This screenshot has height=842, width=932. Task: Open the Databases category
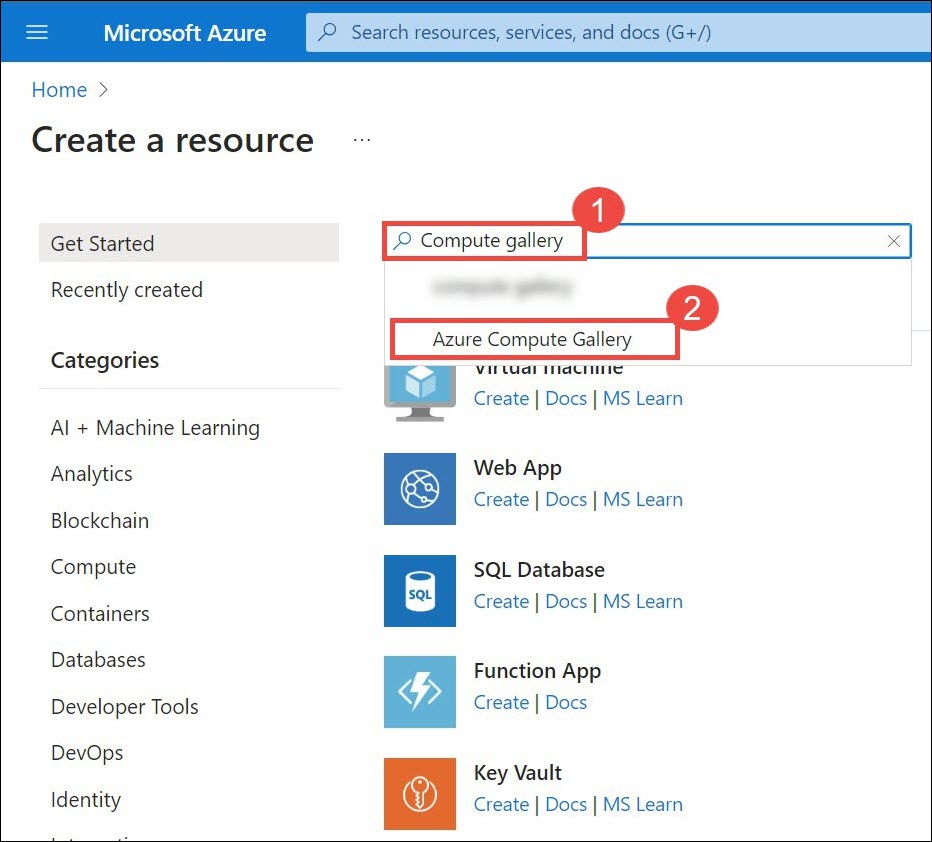98,660
